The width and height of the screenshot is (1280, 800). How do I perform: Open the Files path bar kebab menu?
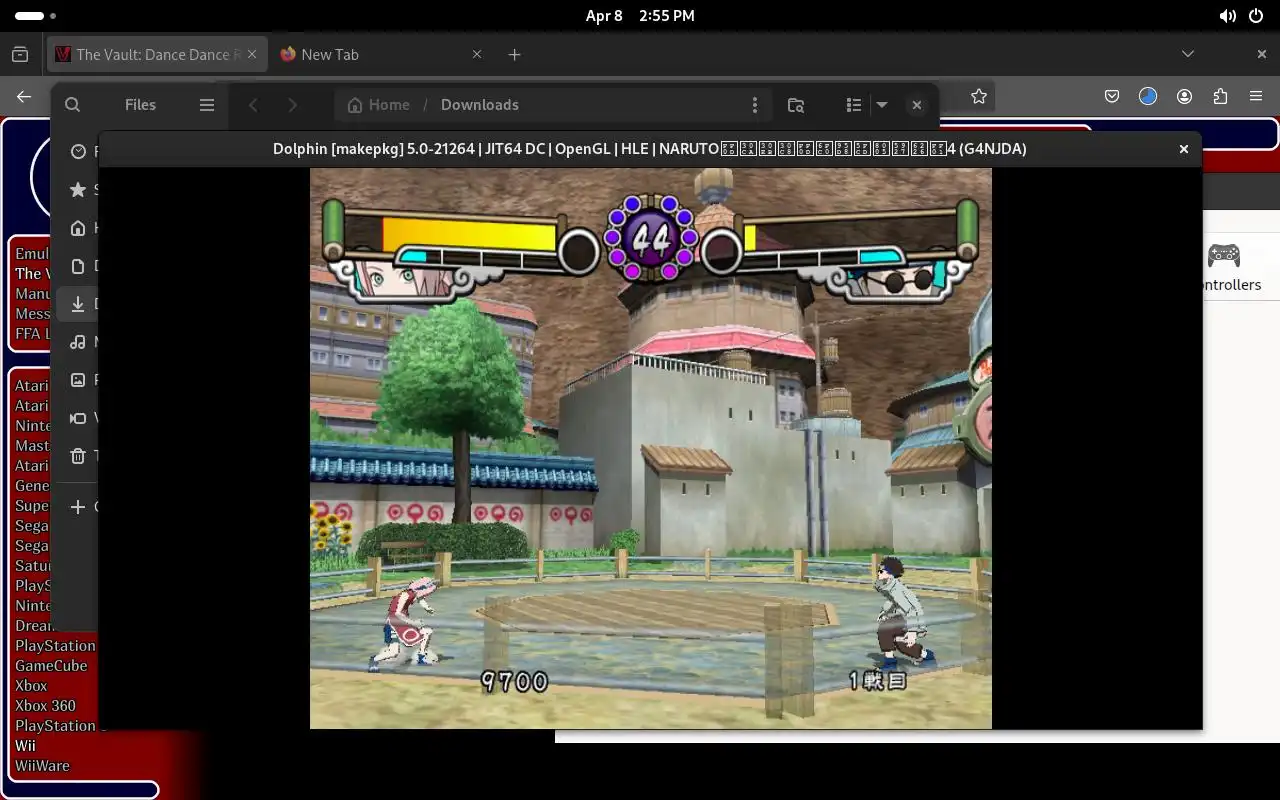click(x=755, y=104)
